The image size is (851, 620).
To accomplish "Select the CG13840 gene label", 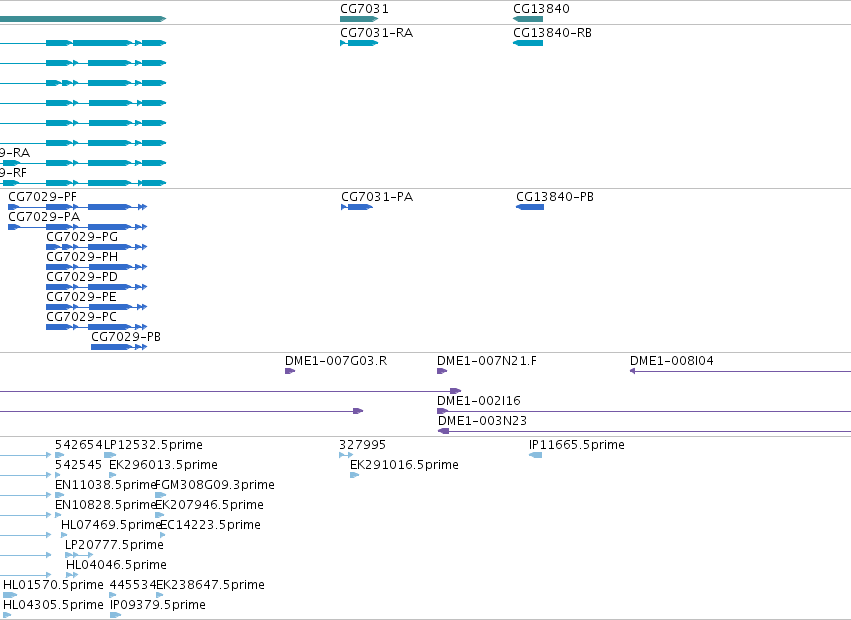I will click(541, 9).
